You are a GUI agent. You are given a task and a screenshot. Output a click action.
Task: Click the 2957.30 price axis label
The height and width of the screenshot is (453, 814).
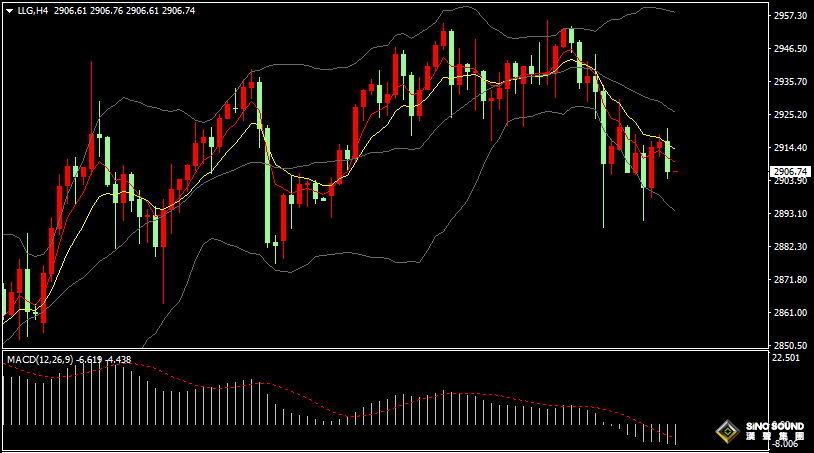click(x=790, y=16)
